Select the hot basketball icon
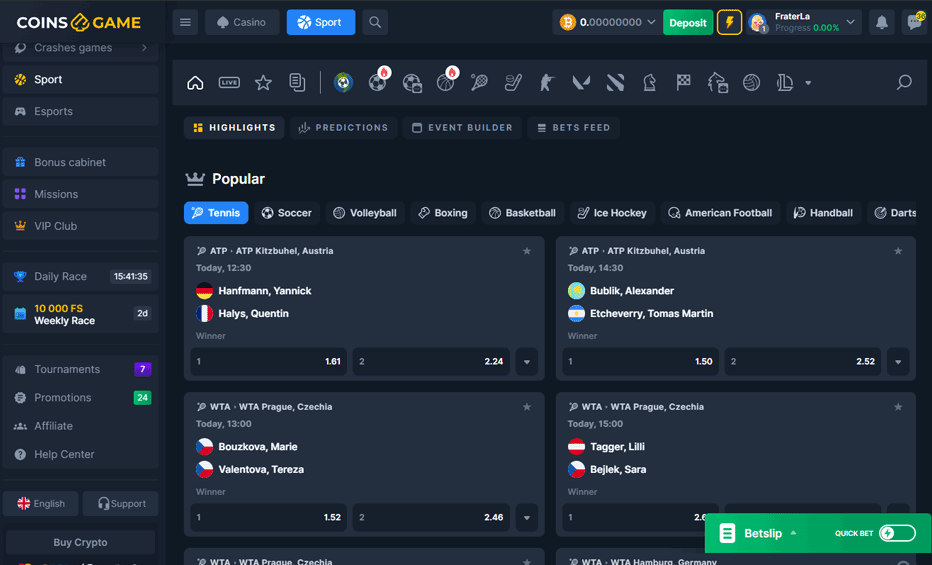Image resolution: width=932 pixels, height=565 pixels. click(446, 81)
